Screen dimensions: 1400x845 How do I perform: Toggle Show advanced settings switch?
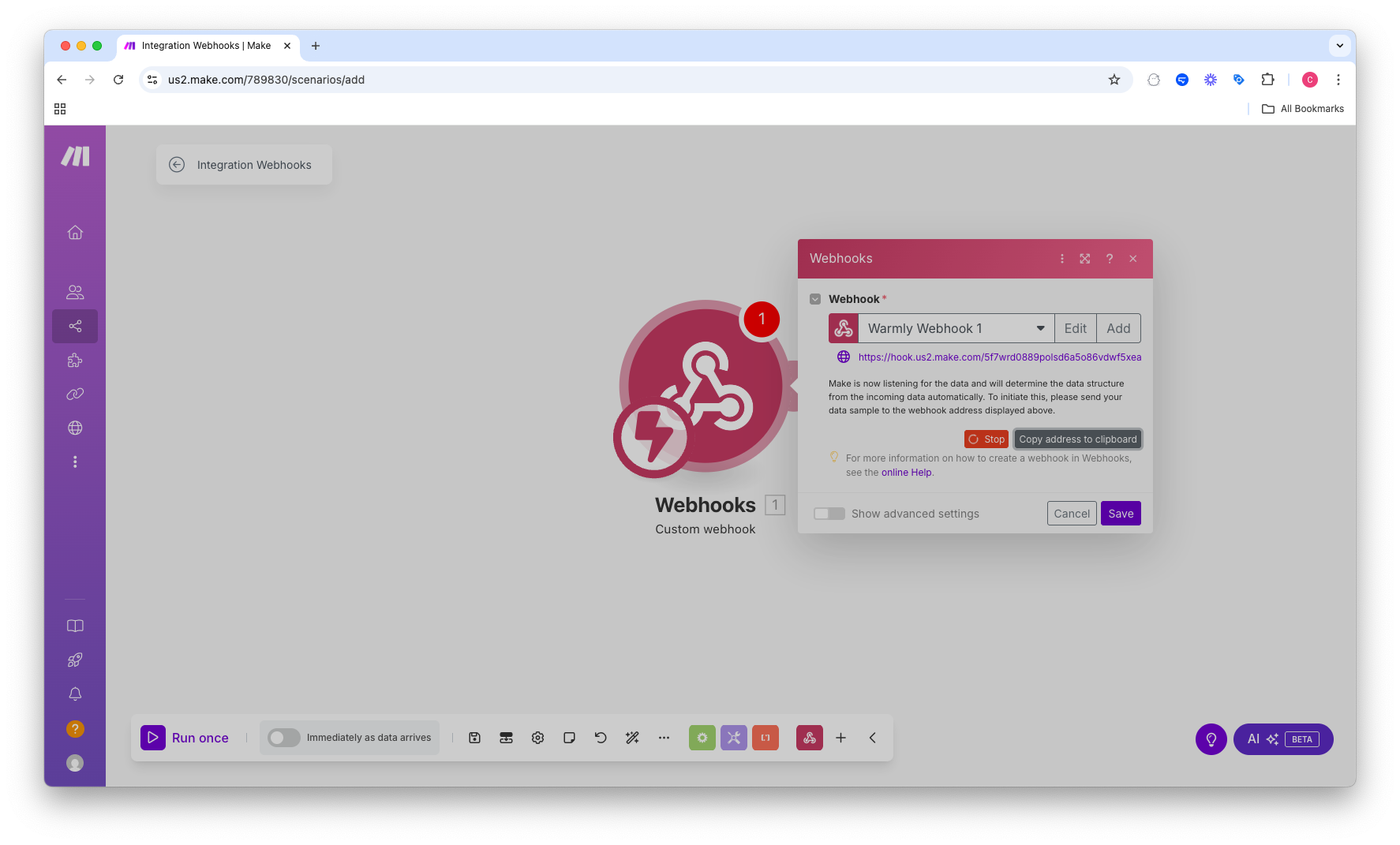point(829,514)
